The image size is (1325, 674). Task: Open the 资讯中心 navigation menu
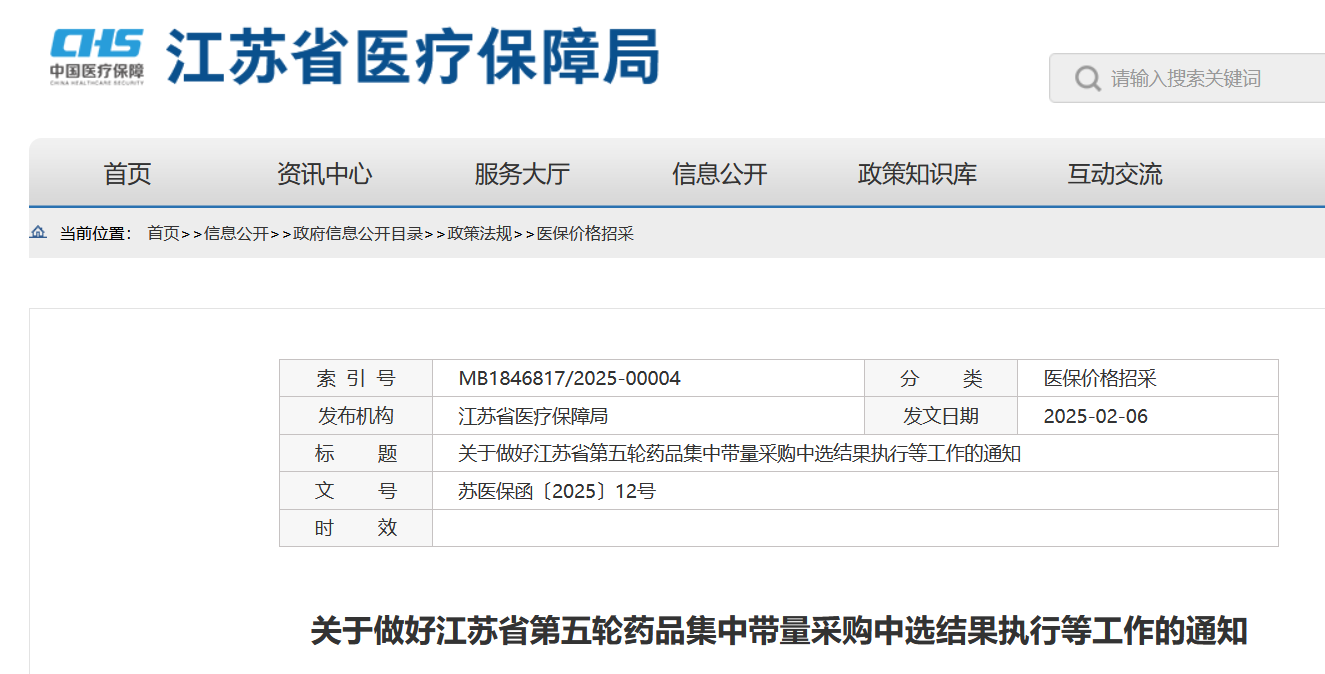tap(324, 174)
